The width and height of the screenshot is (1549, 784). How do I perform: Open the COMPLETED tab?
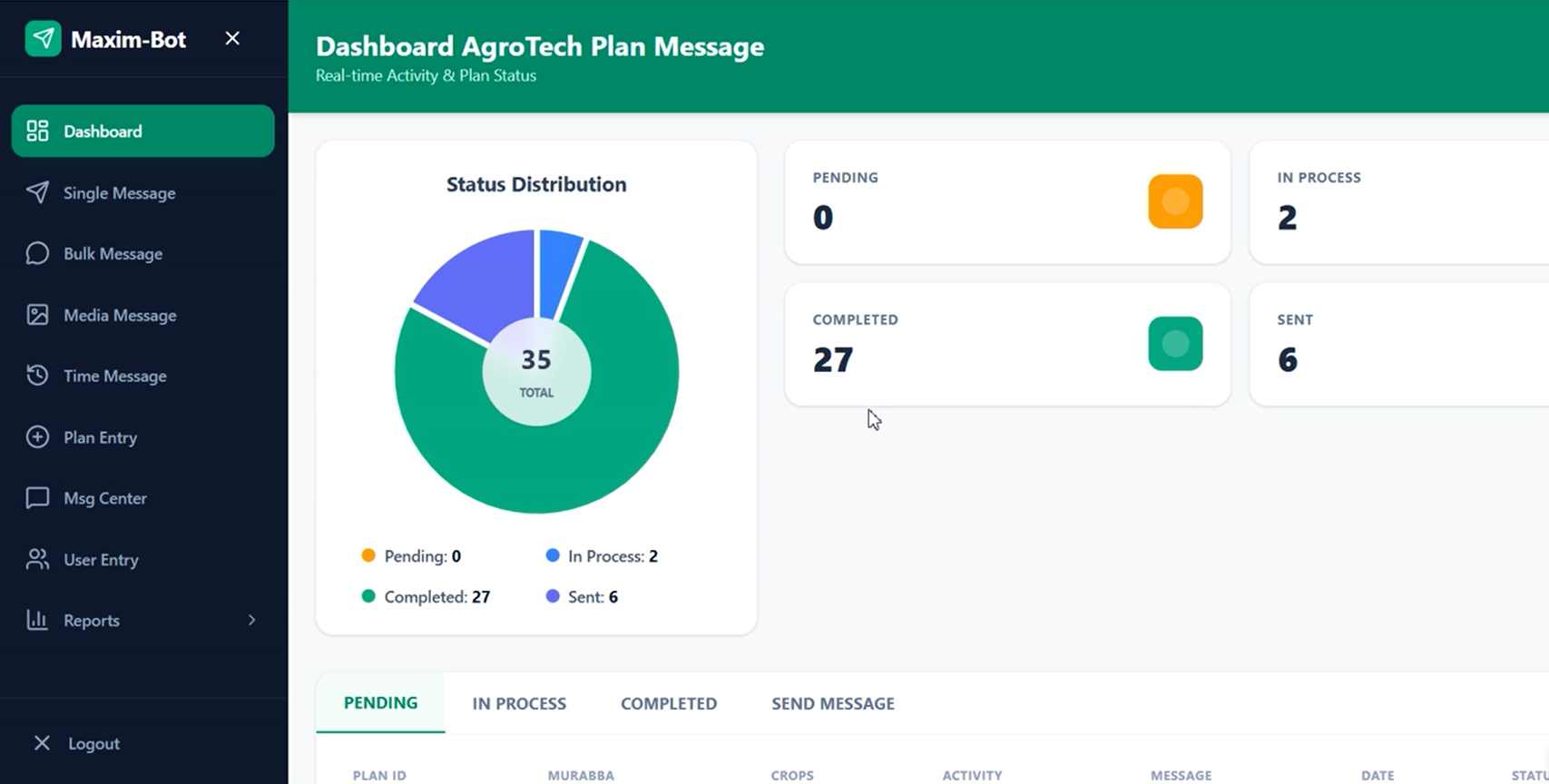point(669,703)
